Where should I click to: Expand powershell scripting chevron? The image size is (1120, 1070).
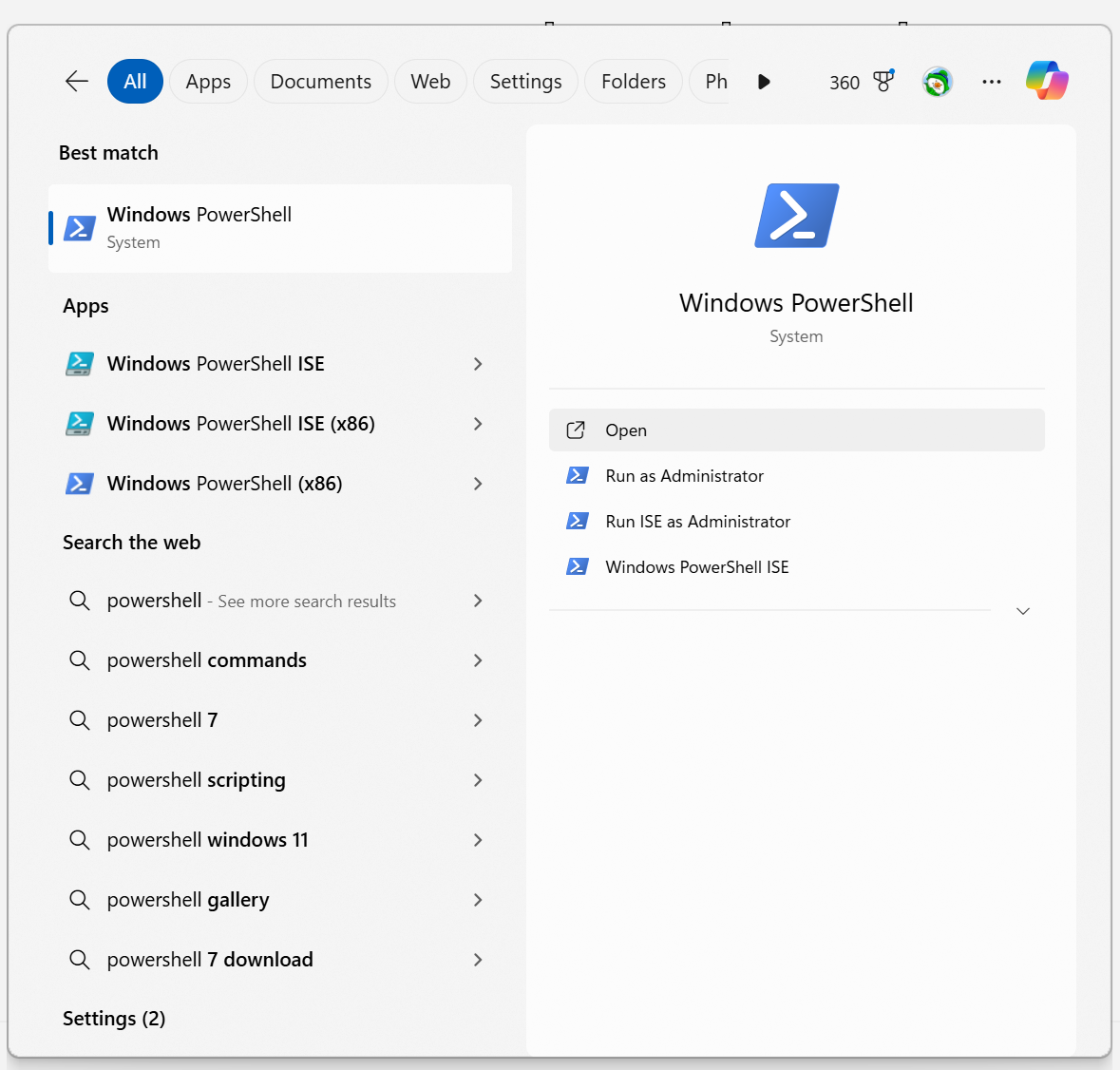click(x=478, y=781)
